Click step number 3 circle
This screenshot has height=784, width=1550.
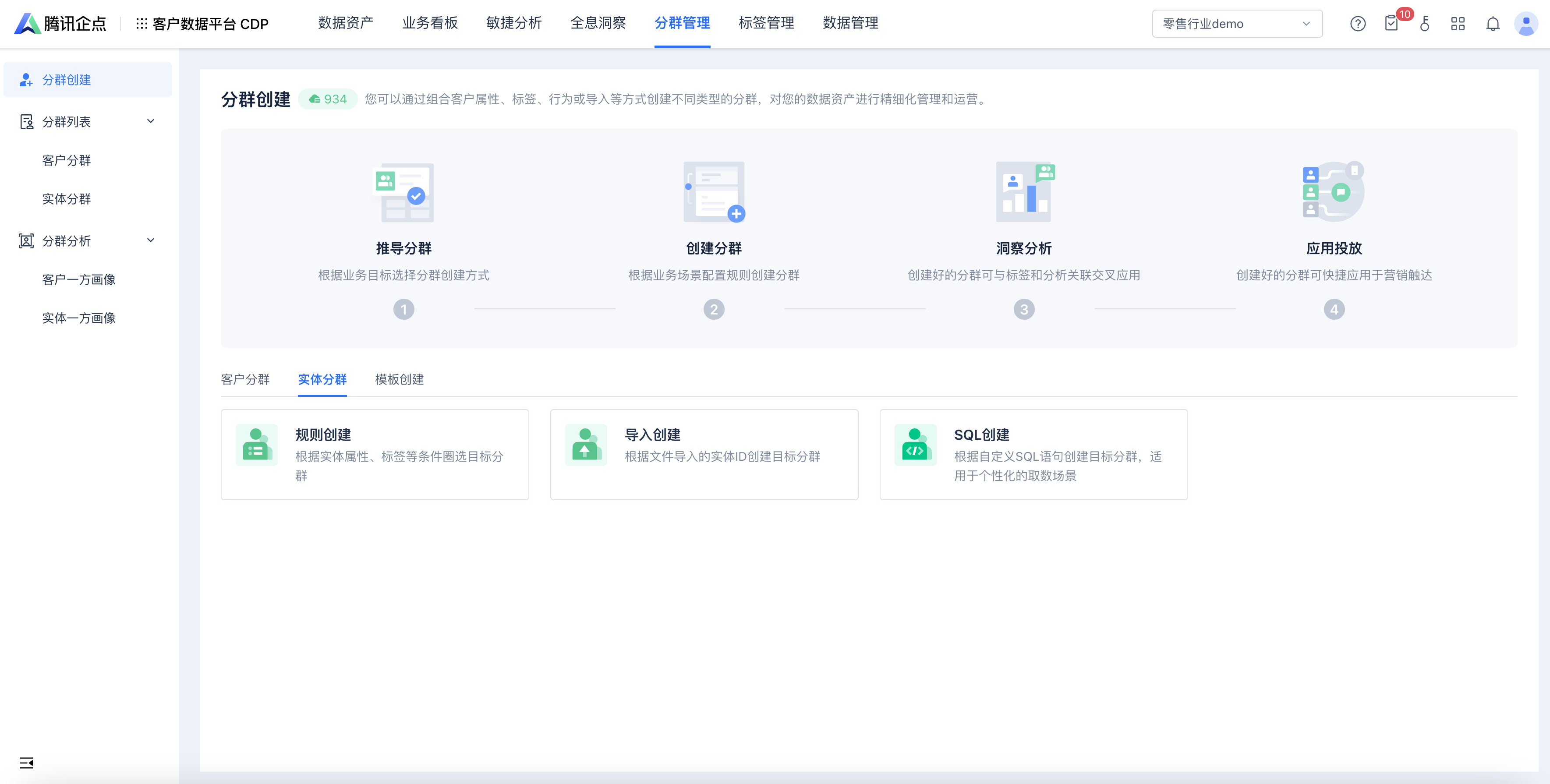tap(1024, 309)
